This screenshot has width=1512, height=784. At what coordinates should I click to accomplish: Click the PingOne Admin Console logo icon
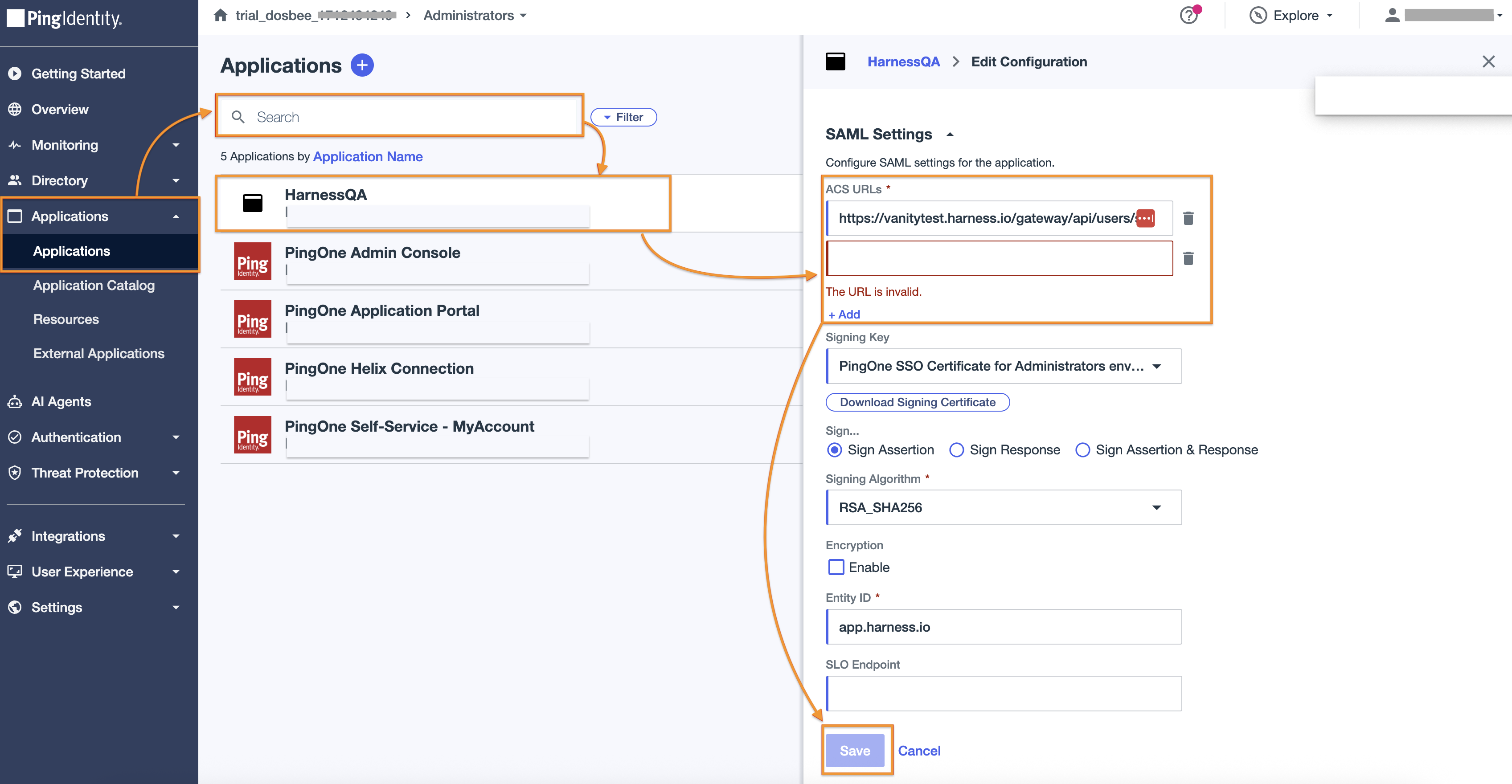[x=252, y=261]
